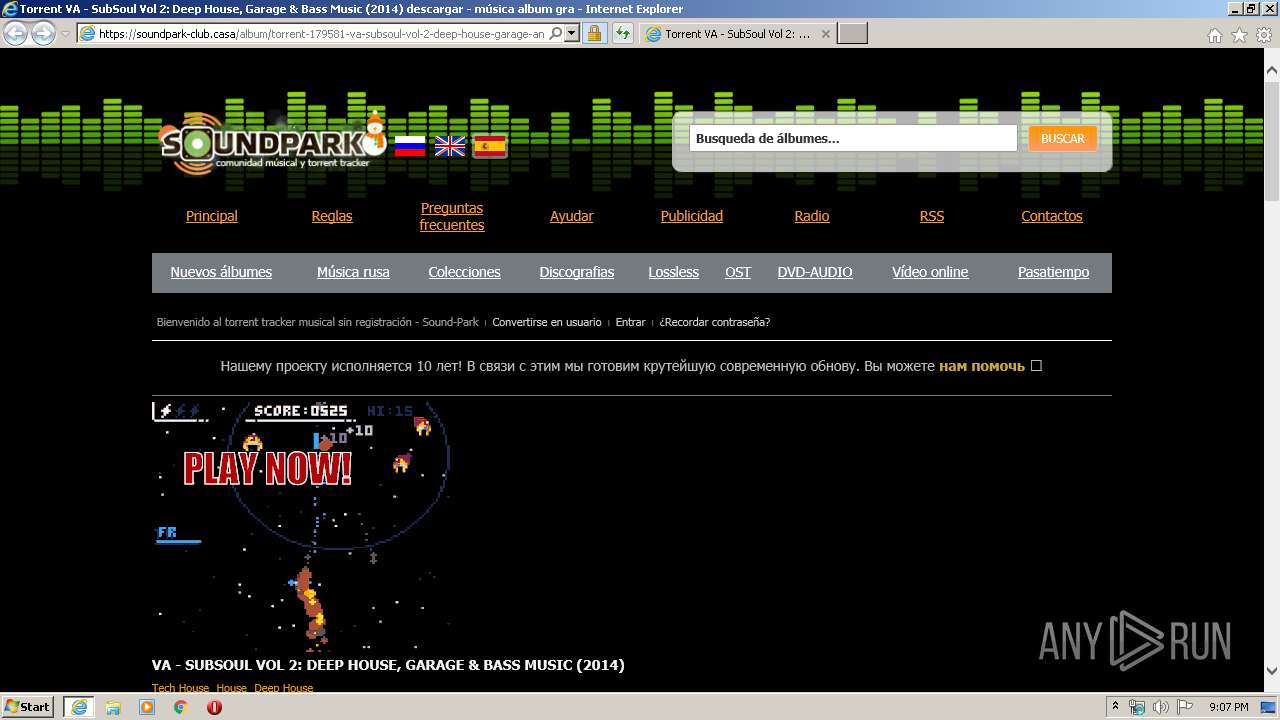Open a new blank tab
The image size is (1280, 720).
[x=852, y=34]
